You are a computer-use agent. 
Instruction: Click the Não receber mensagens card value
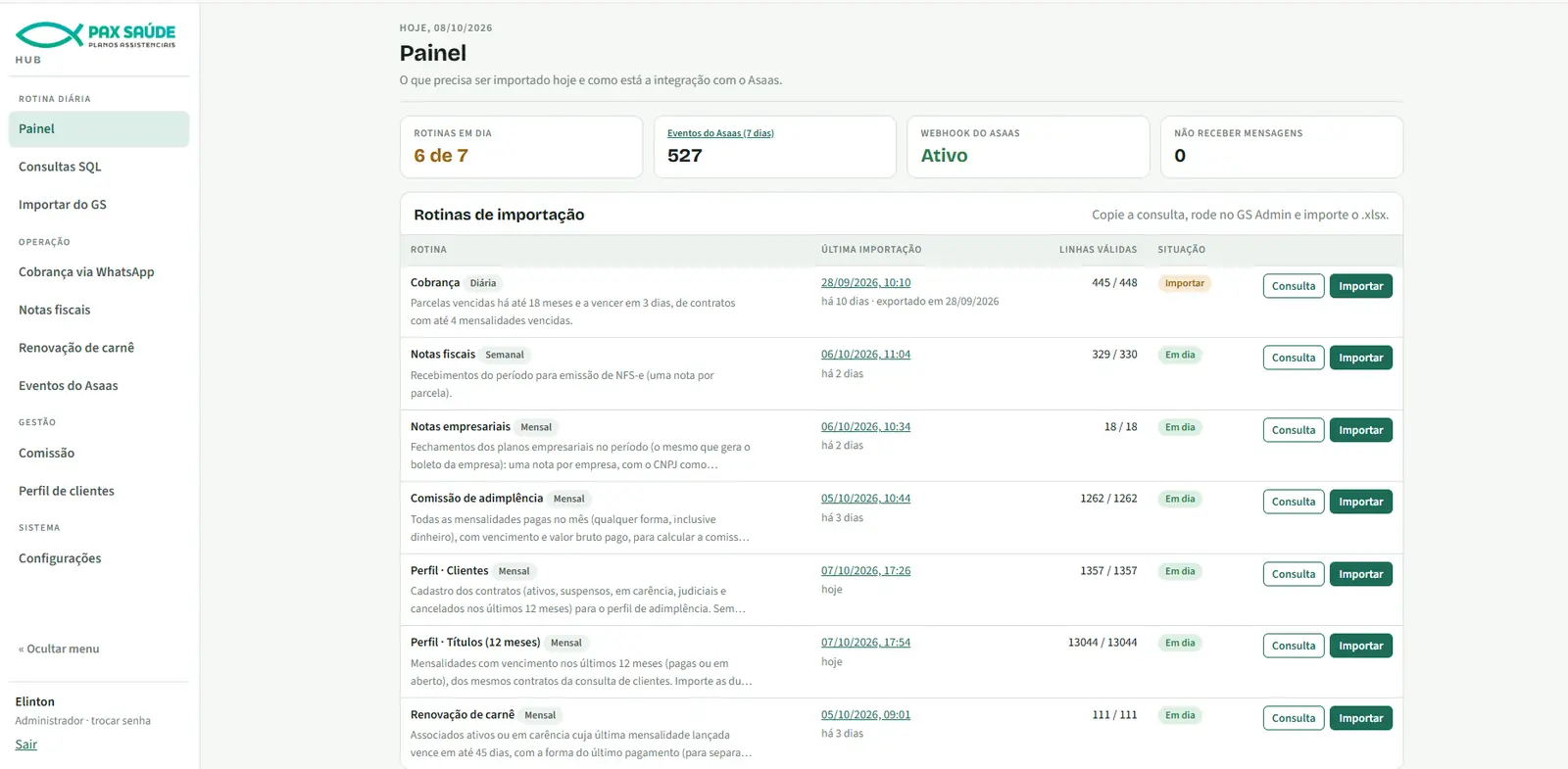pyautogui.click(x=1180, y=156)
